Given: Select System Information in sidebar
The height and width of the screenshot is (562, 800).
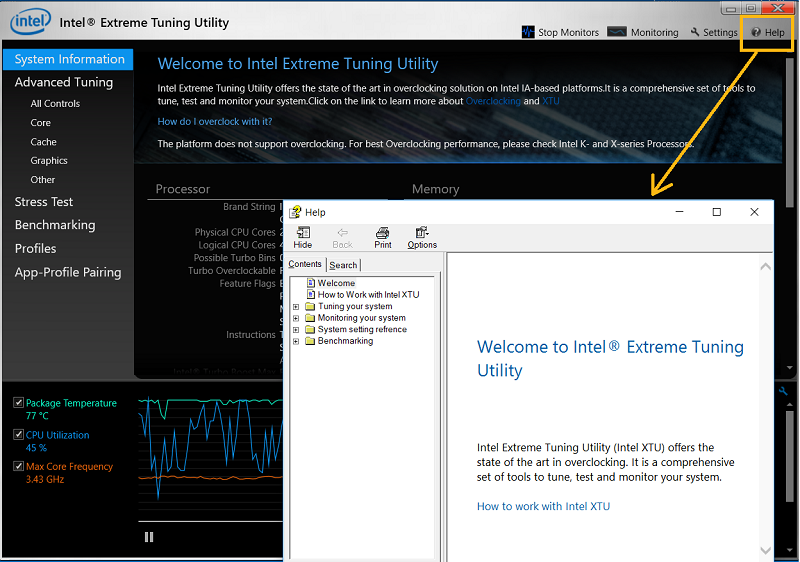Looking at the screenshot, I should (68, 59).
